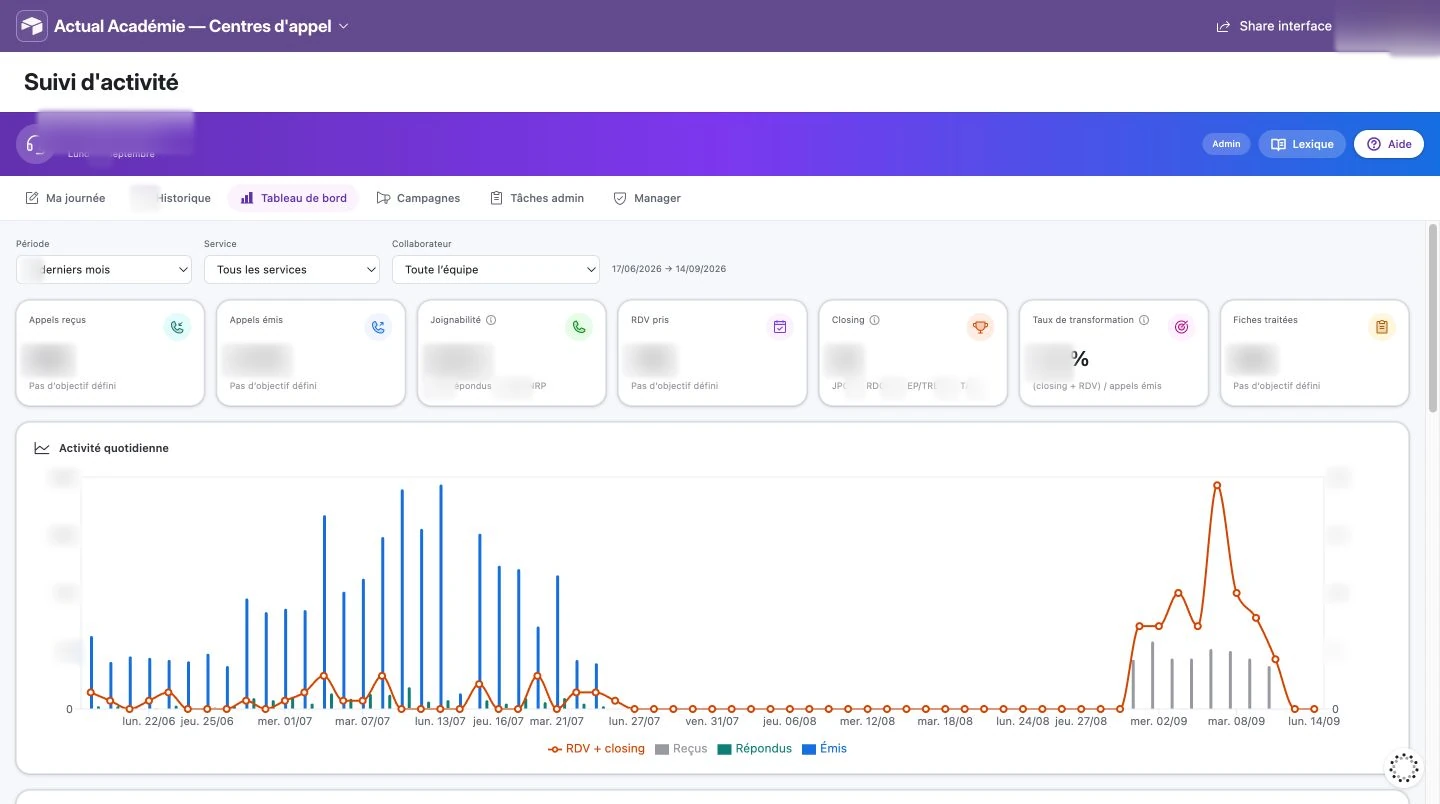The width and height of the screenshot is (1440, 804).
Task: Toggle the RDV + closing legend series
Action: click(x=597, y=748)
